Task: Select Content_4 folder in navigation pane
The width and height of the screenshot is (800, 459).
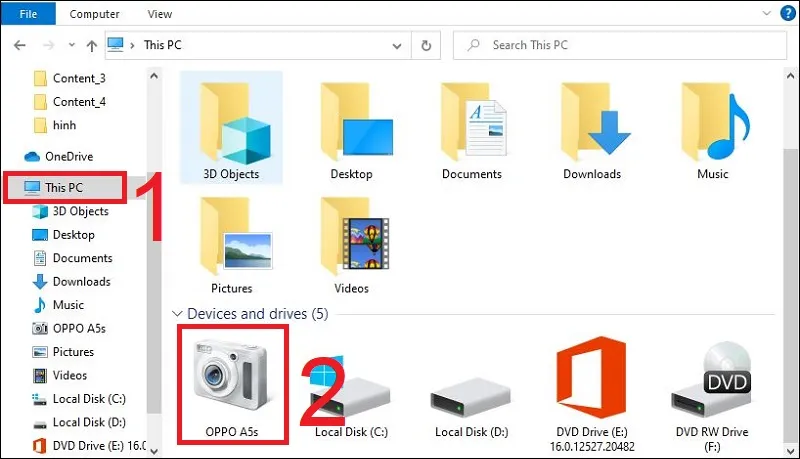Action: (x=78, y=101)
